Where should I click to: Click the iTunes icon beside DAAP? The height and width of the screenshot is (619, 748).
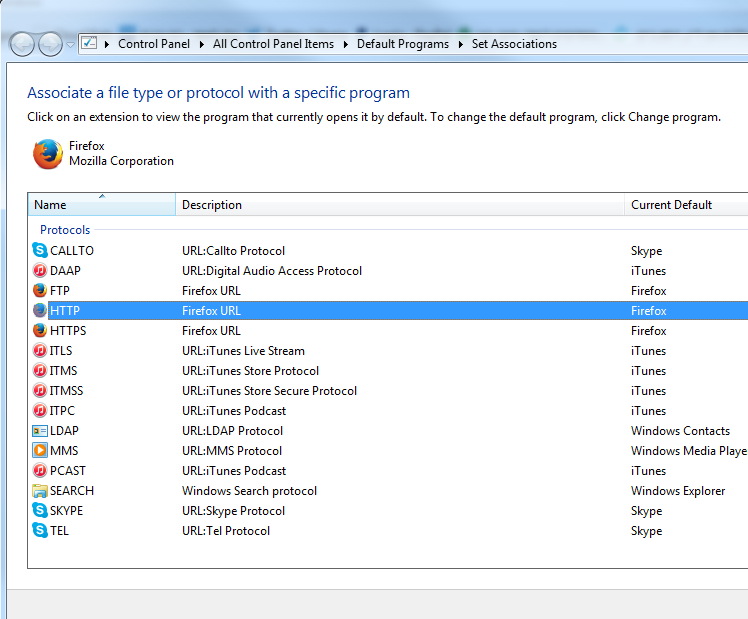(x=40, y=270)
